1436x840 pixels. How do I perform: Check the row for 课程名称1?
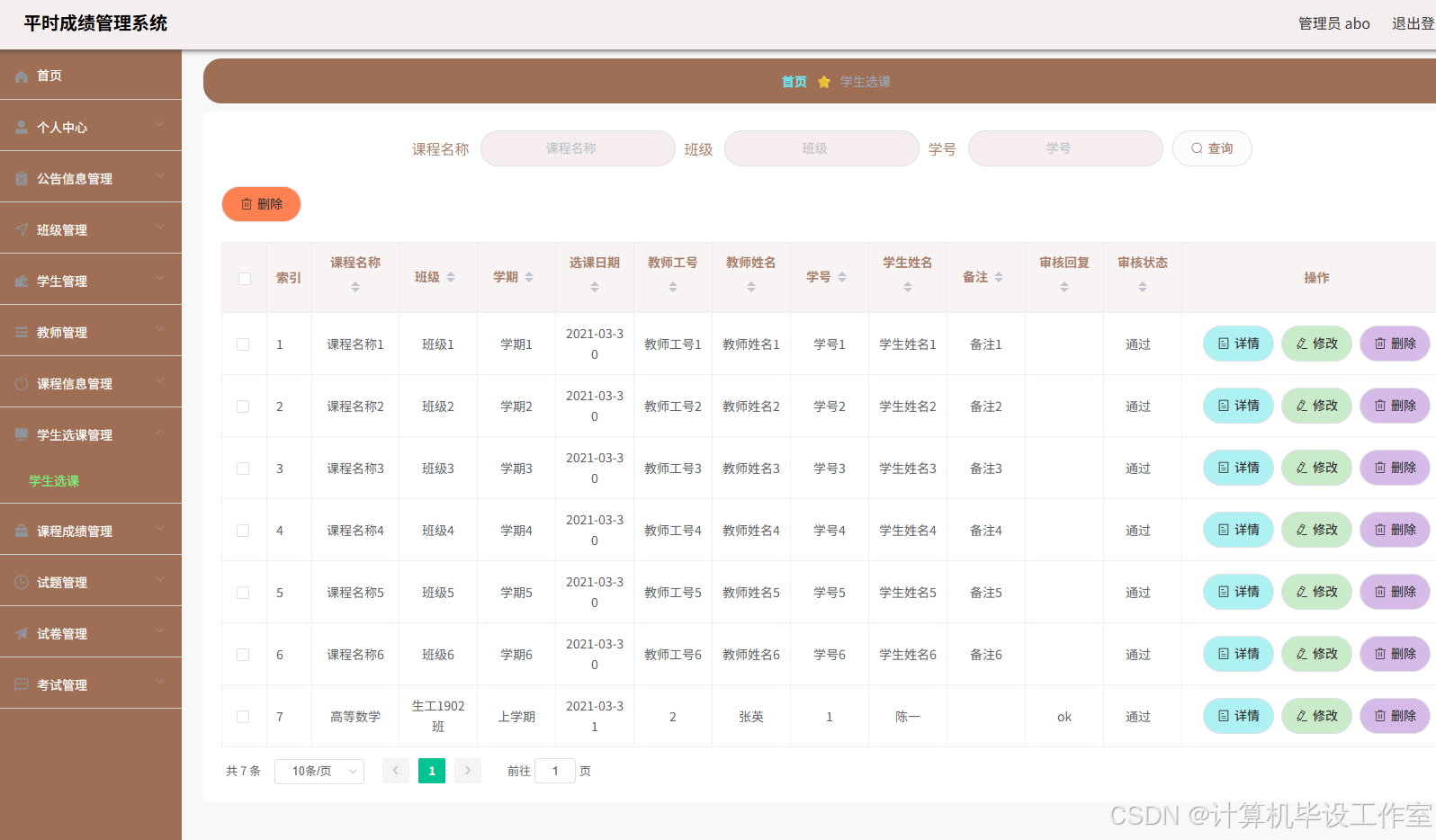pos(243,344)
